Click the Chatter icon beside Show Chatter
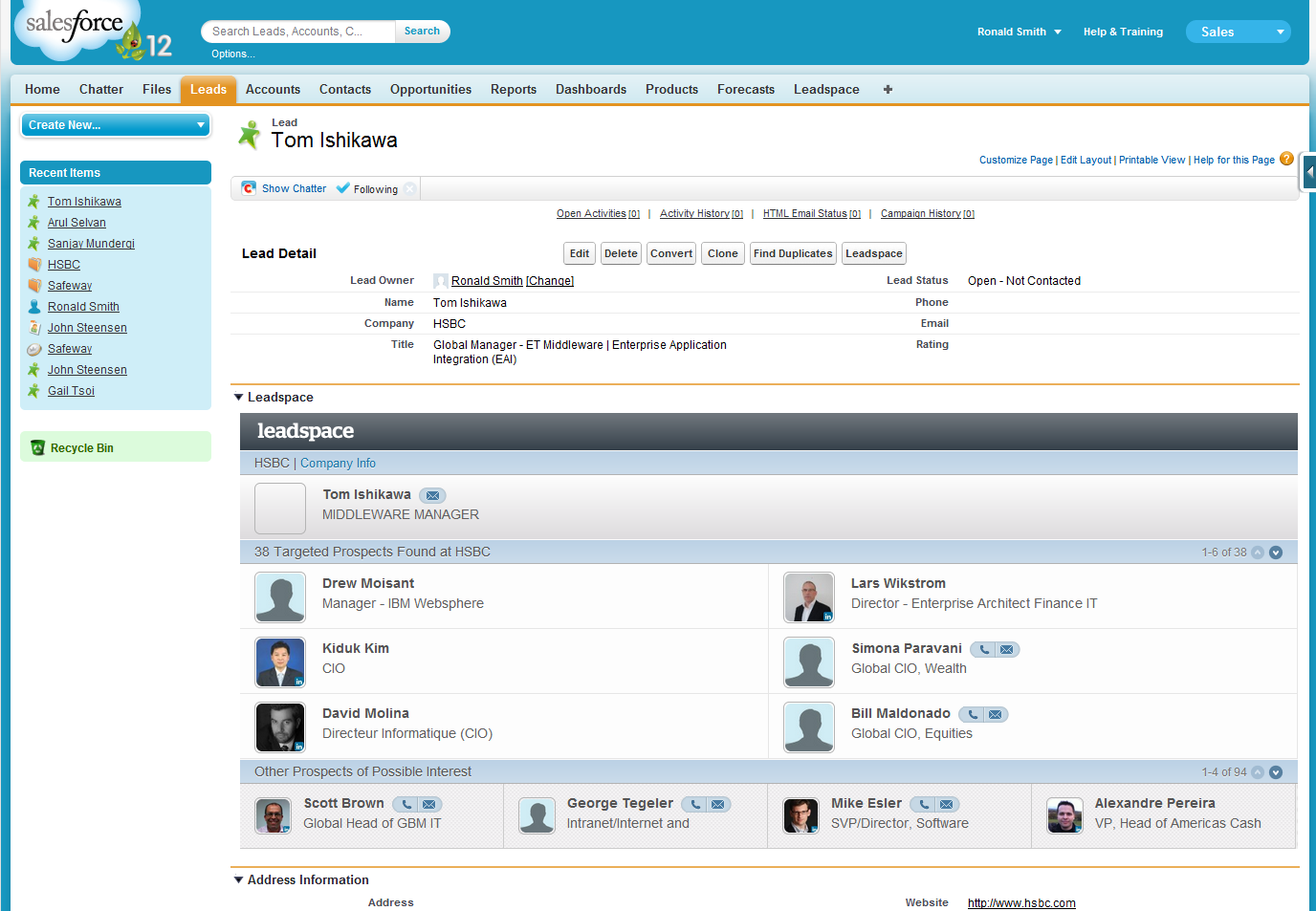The width and height of the screenshot is (1316, 911). click(249, 188)
